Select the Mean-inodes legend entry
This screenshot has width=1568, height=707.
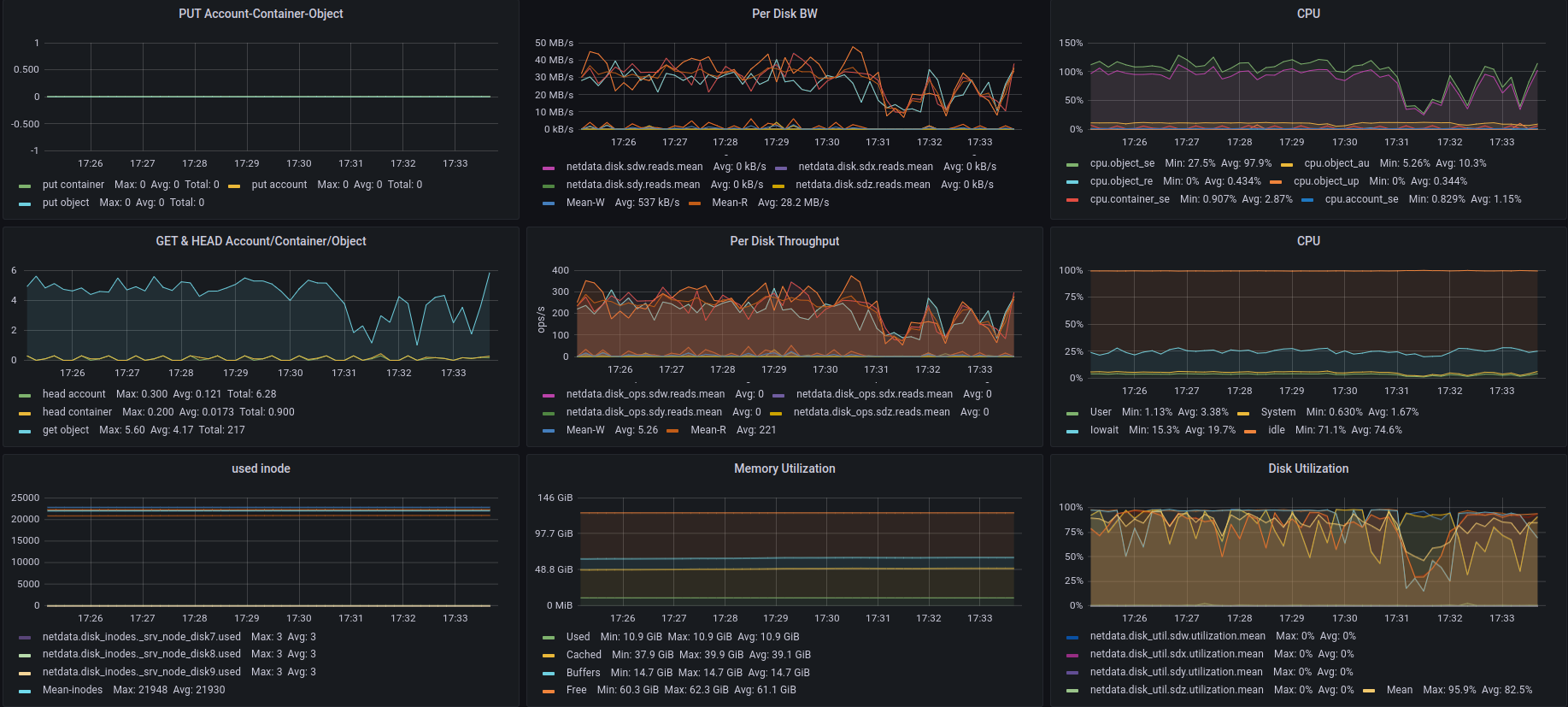73,690
